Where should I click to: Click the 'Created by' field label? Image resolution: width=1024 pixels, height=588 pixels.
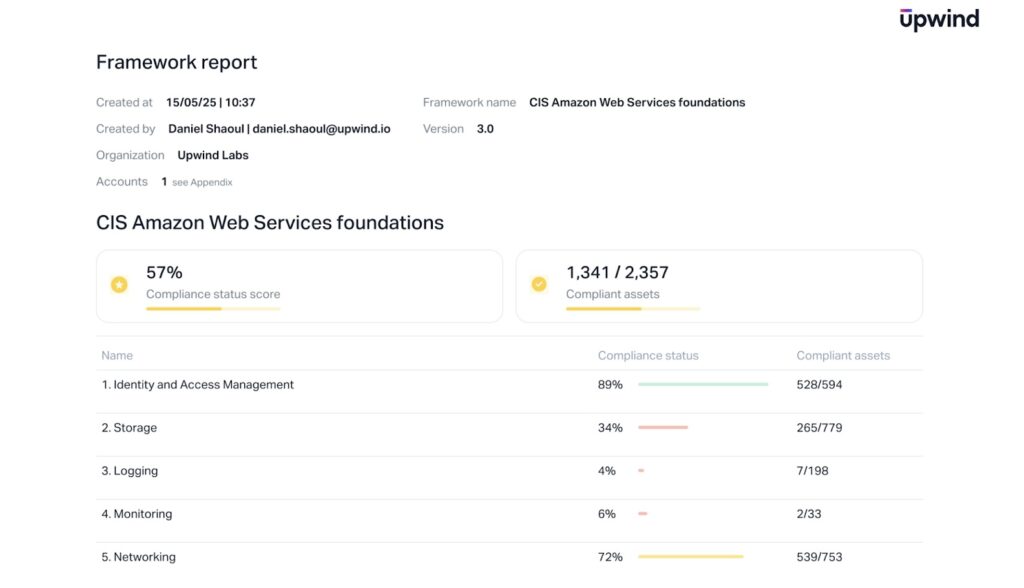pos(125,129)
